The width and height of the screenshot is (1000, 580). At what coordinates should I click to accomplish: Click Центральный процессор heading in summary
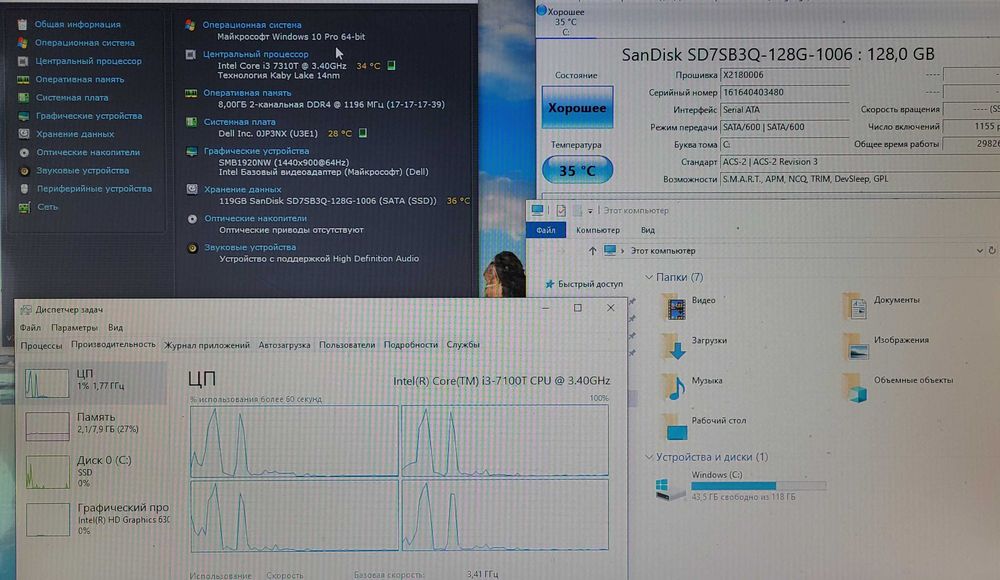point(256,54)
